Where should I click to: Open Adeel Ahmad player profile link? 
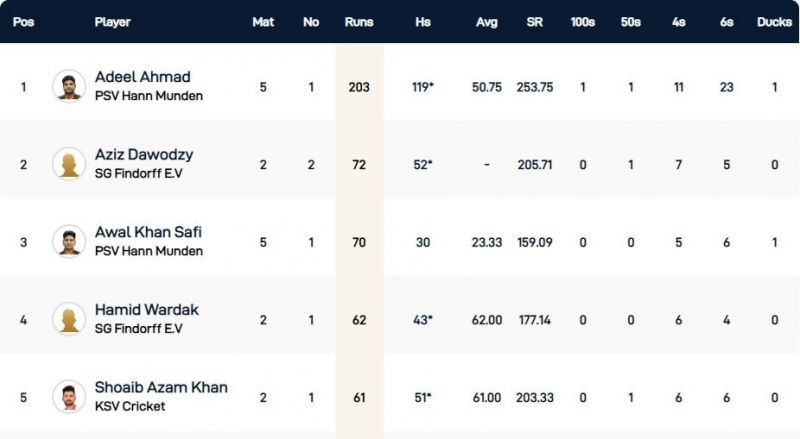click(142, 77)
